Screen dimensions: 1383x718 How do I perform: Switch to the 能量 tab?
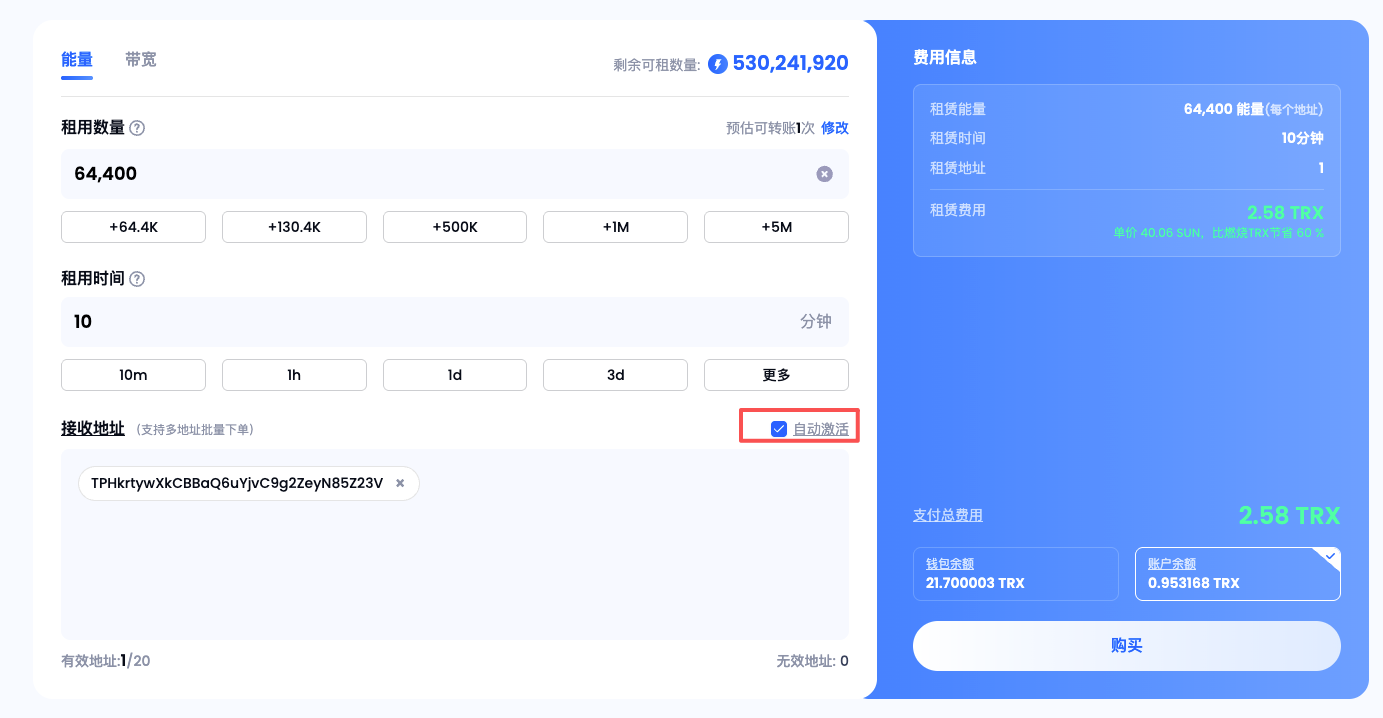77,60
